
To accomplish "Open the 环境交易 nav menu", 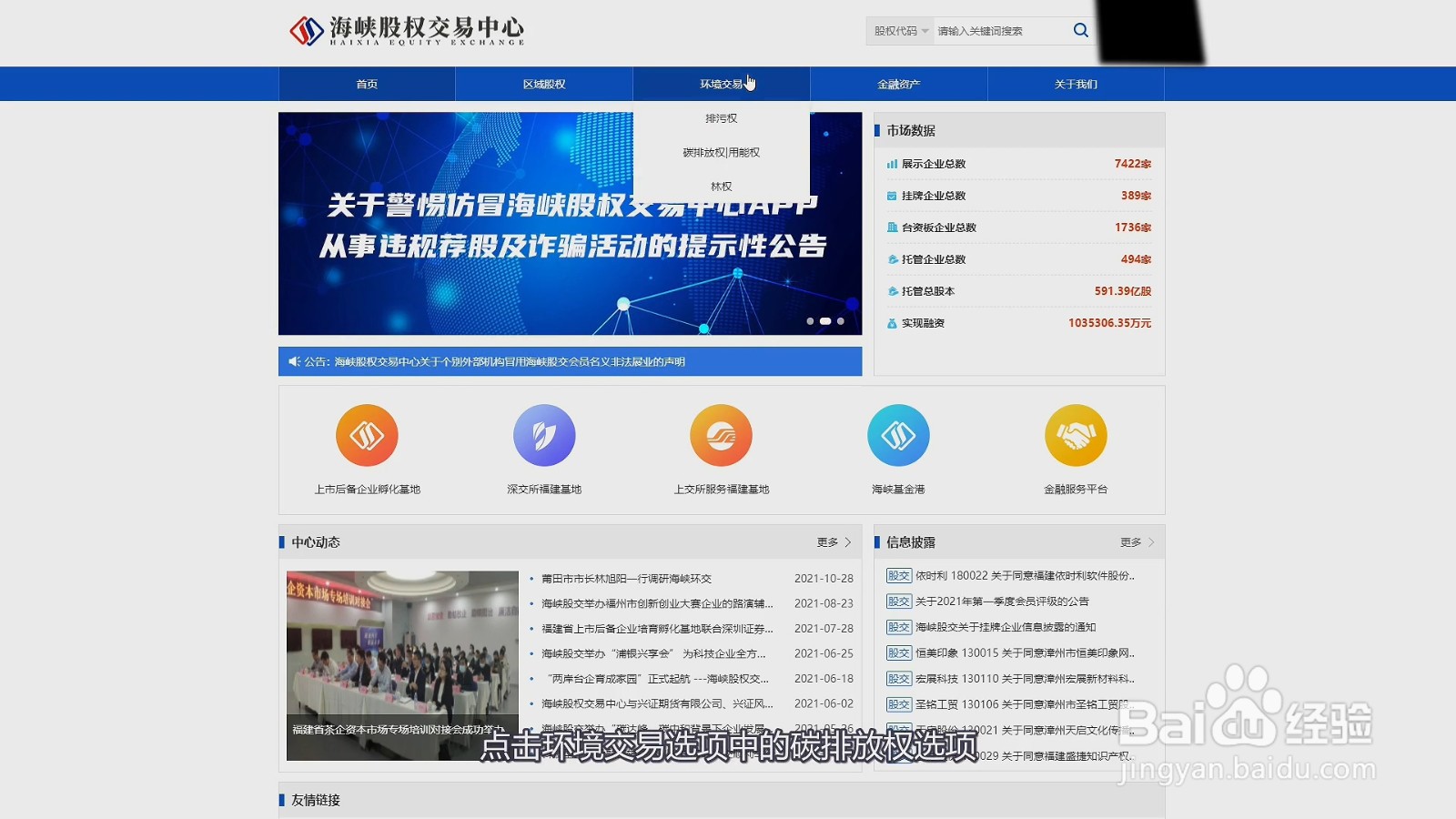I will 722,84.
